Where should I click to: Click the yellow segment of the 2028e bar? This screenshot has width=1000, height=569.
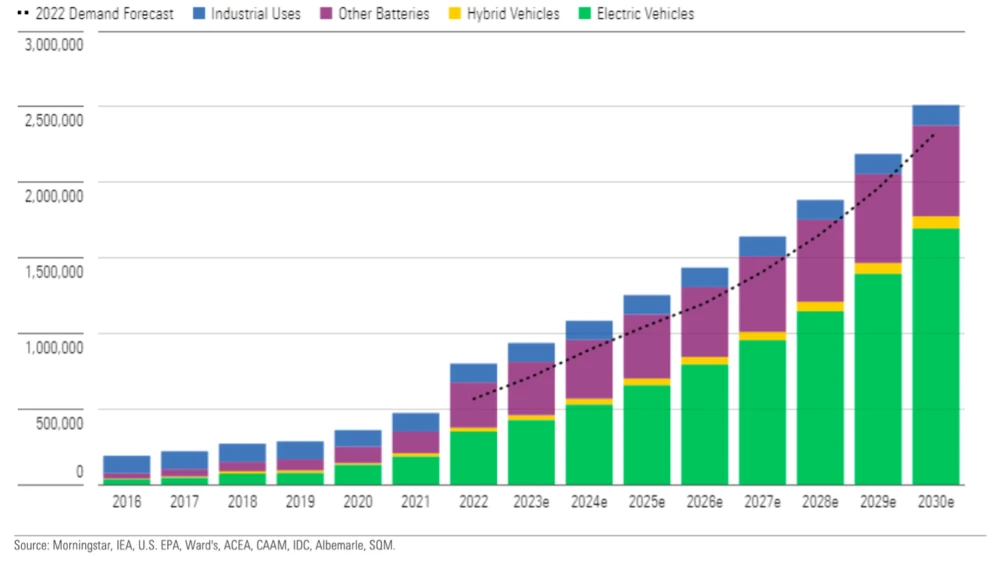820,306
